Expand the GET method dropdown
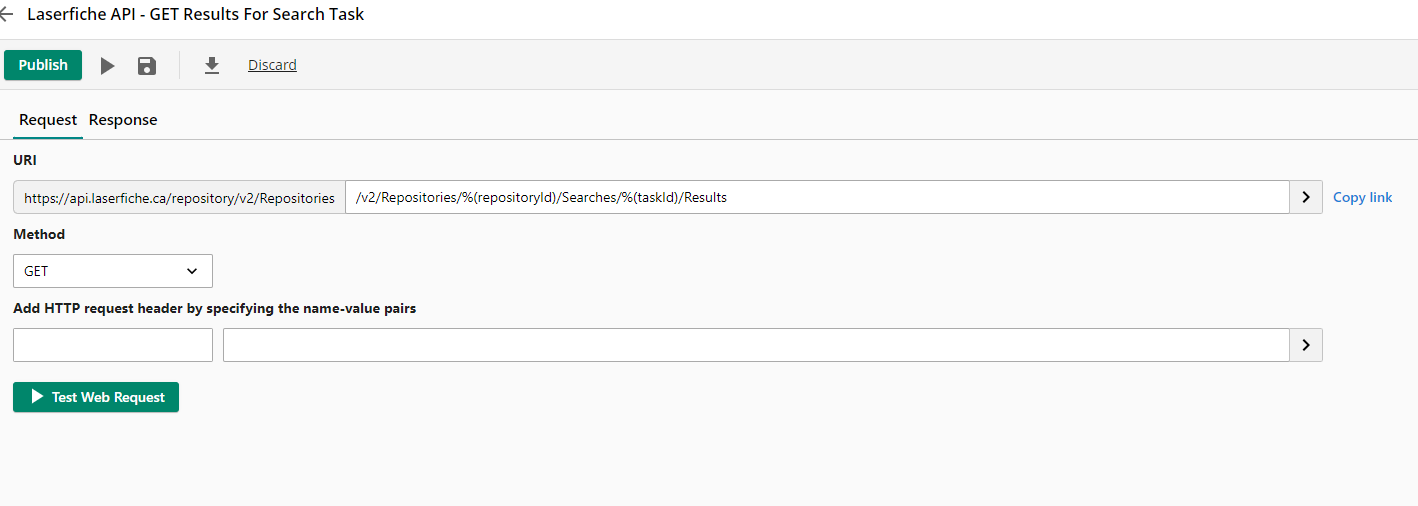The image size is (1418, 506). pos(113,271)
